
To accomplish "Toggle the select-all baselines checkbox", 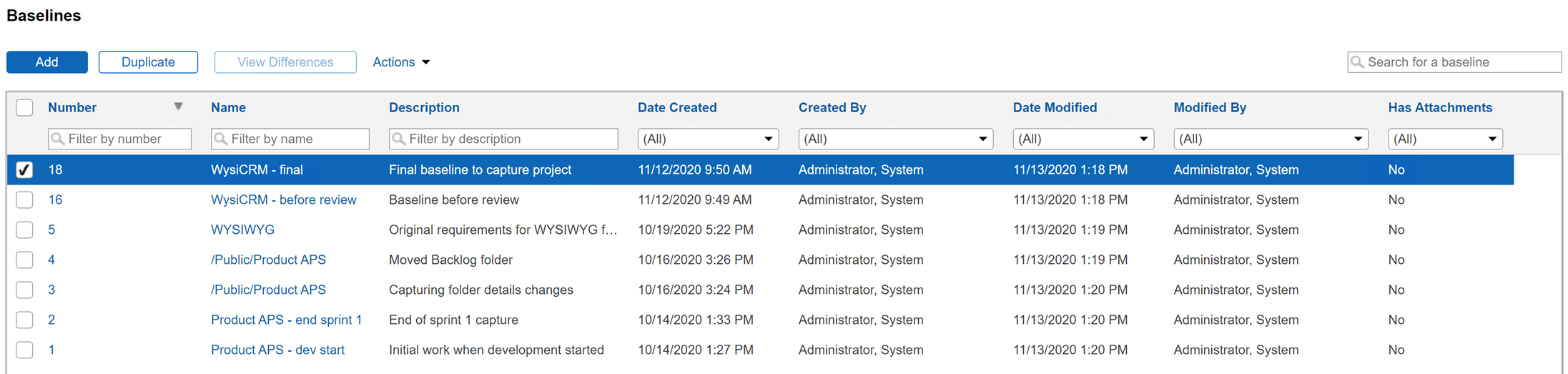I will (x=24, y=107).
